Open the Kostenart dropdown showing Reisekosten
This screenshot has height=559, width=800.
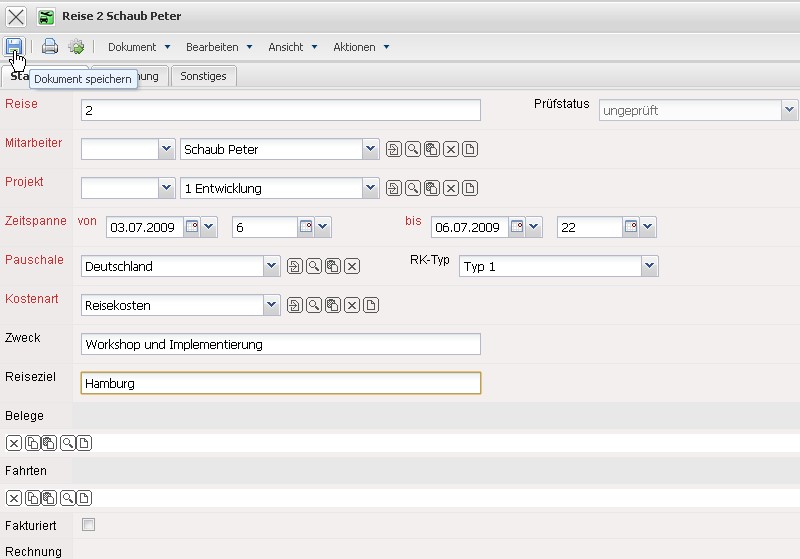[x=271, y=305]
